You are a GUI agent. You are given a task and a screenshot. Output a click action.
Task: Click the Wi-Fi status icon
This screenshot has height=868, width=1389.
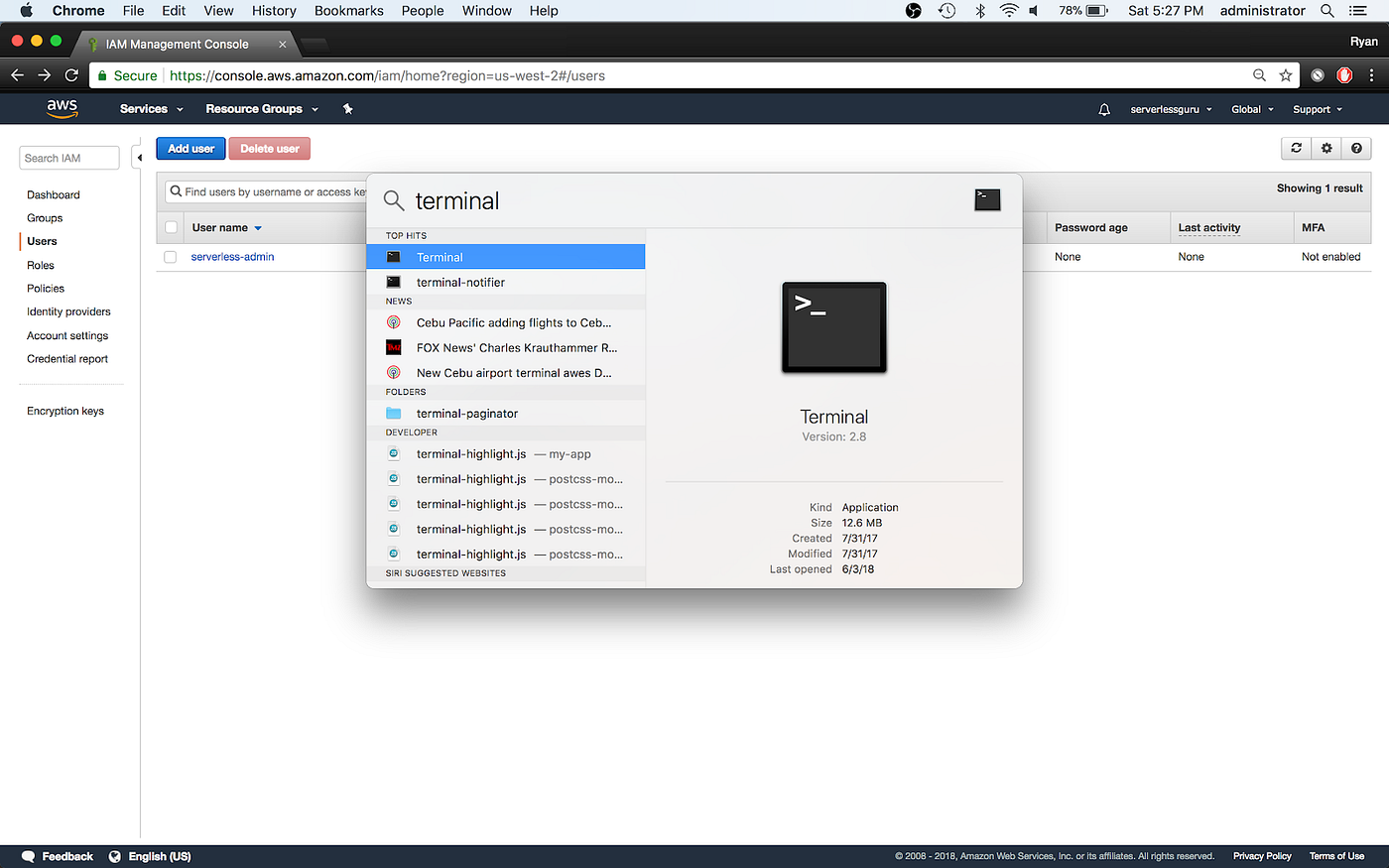tap(1009, 11)
